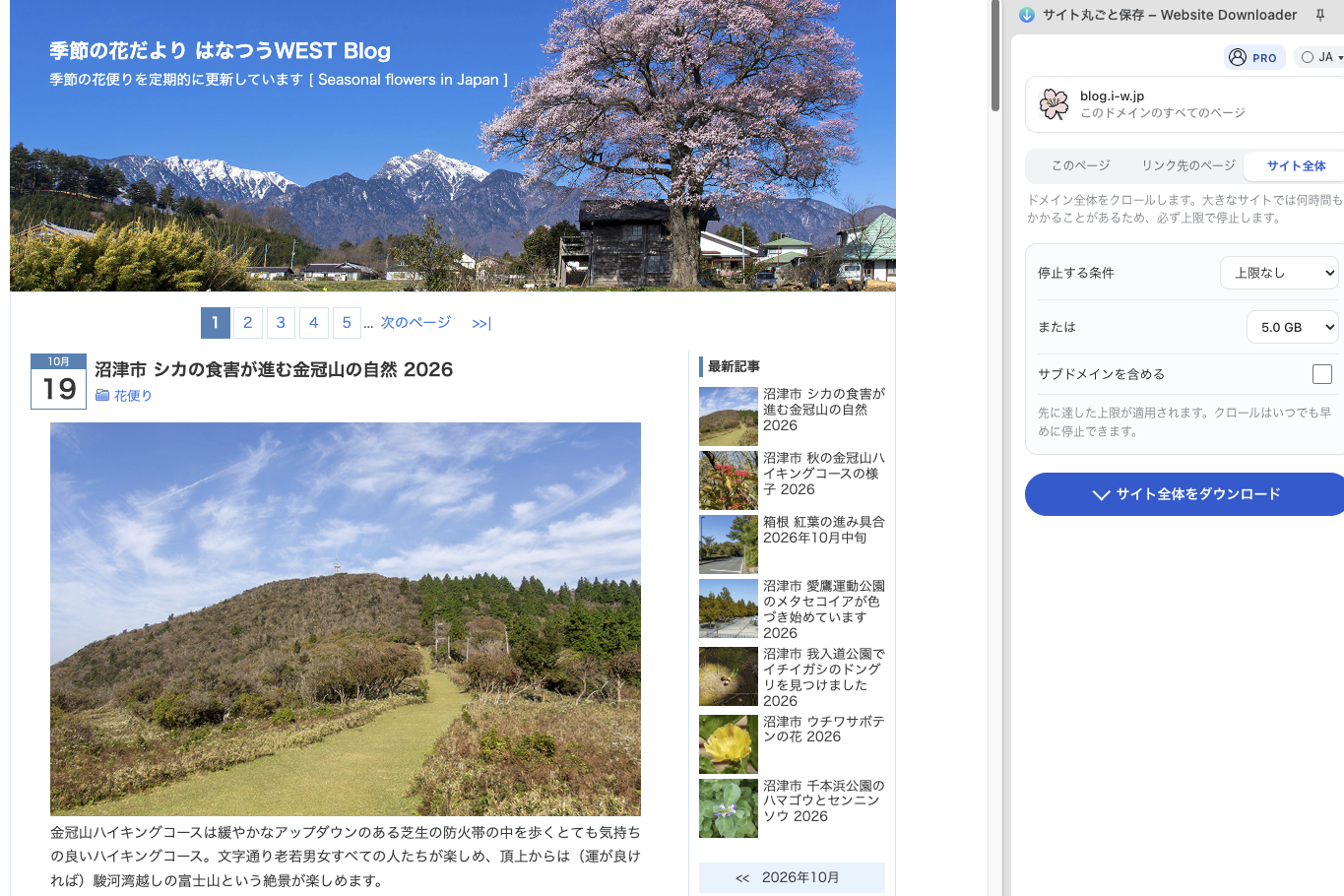This screenshot has width=1344, height=896.
Task: Open recent article 沼津市 ウチワサボテンの花 2026
Action: [x=824, y=730]
